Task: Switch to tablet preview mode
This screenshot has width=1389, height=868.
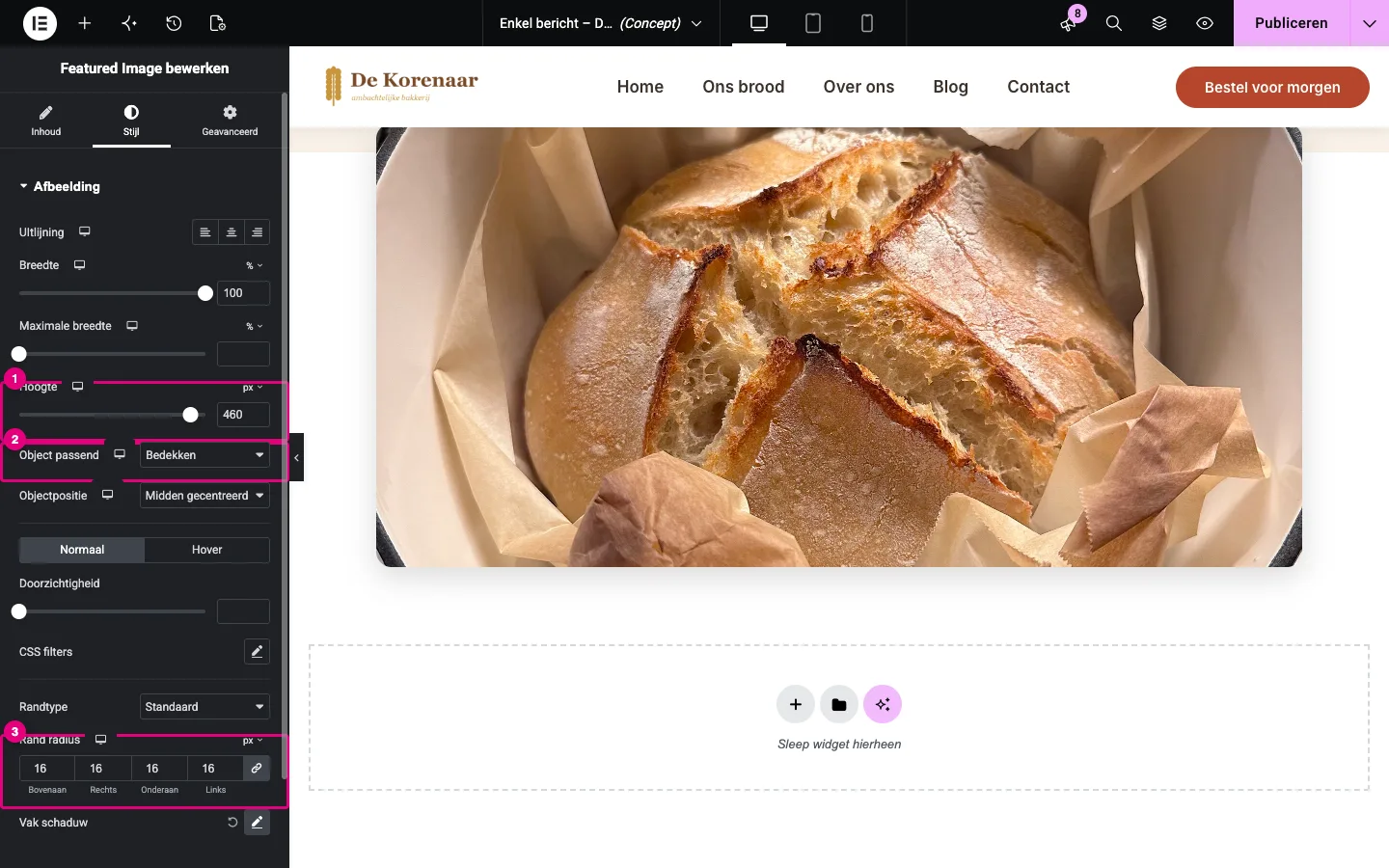Action: click(813, 23)
